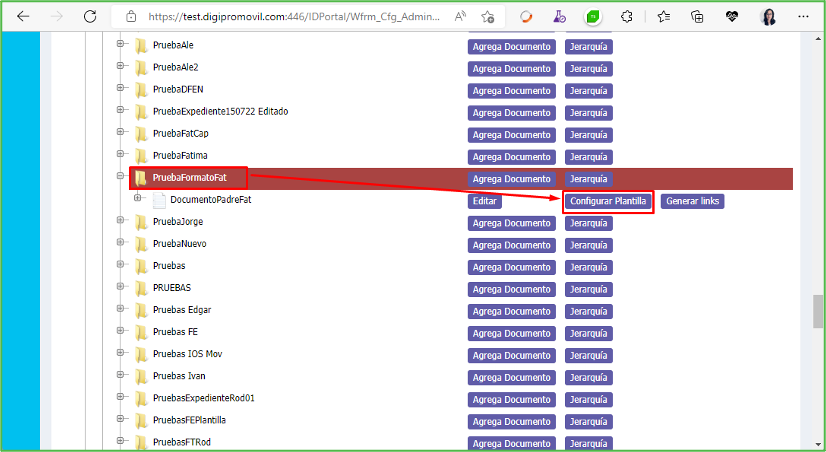Click Agrega Documento for PruebaFatima
Screen dimensions: 826x452
coord(511,157)
